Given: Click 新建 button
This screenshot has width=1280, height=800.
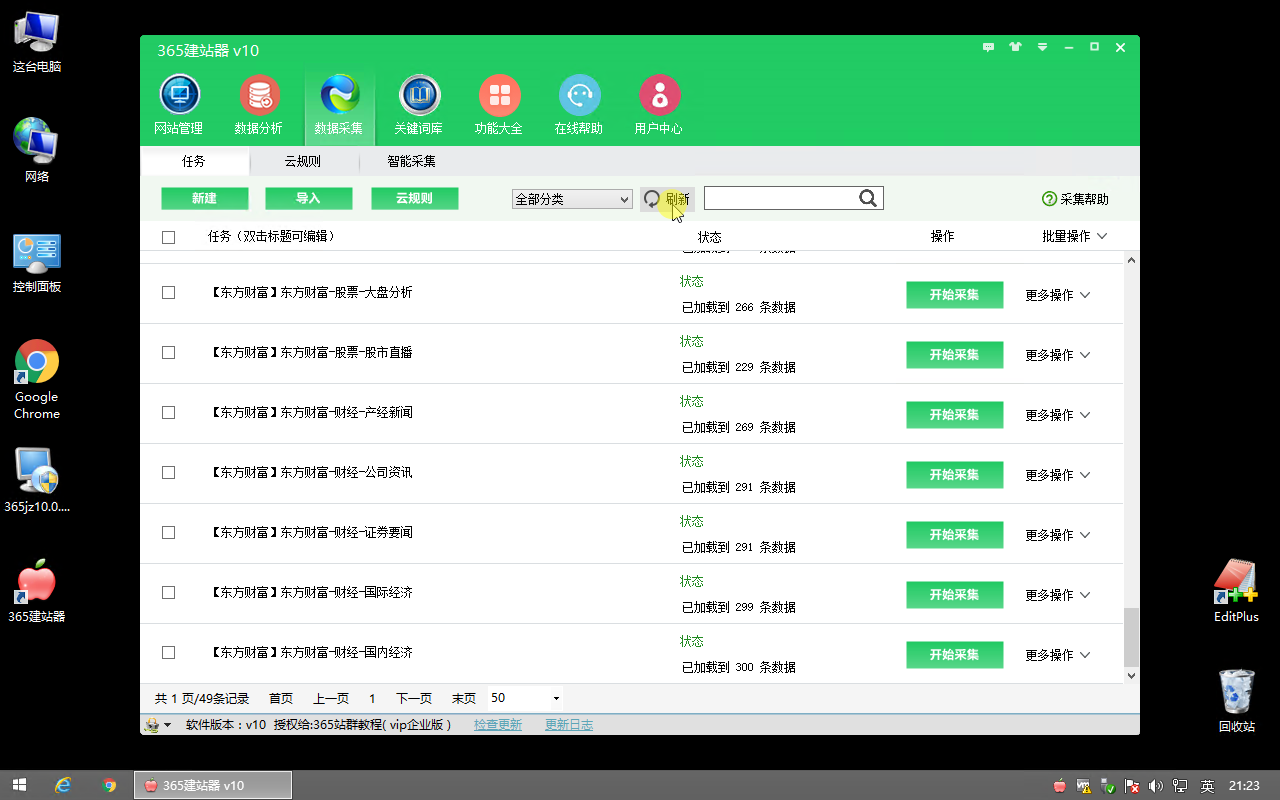Looking at the screenshot, I should (x=204, y=198).
